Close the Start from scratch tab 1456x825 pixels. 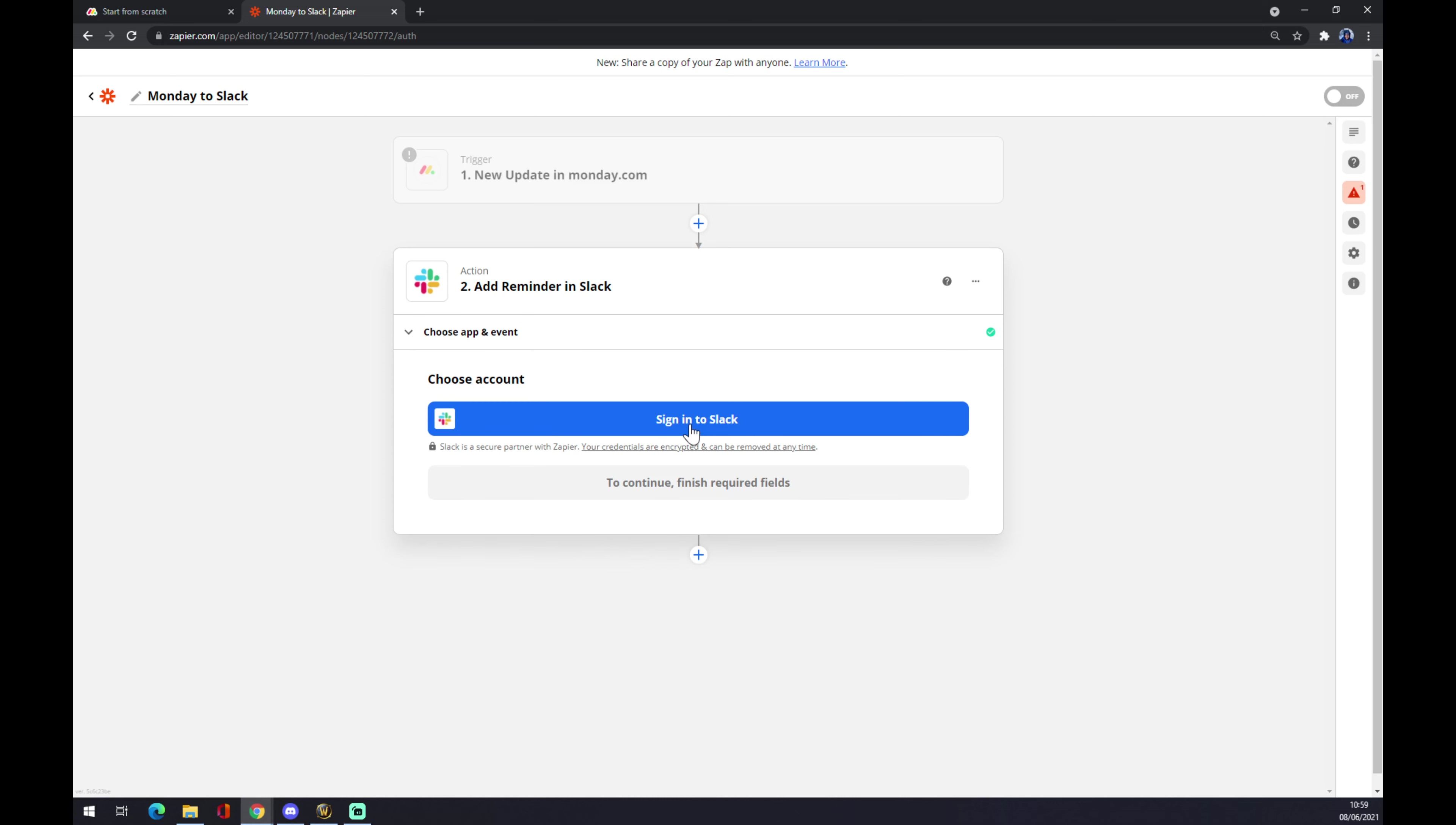point(231,11)
